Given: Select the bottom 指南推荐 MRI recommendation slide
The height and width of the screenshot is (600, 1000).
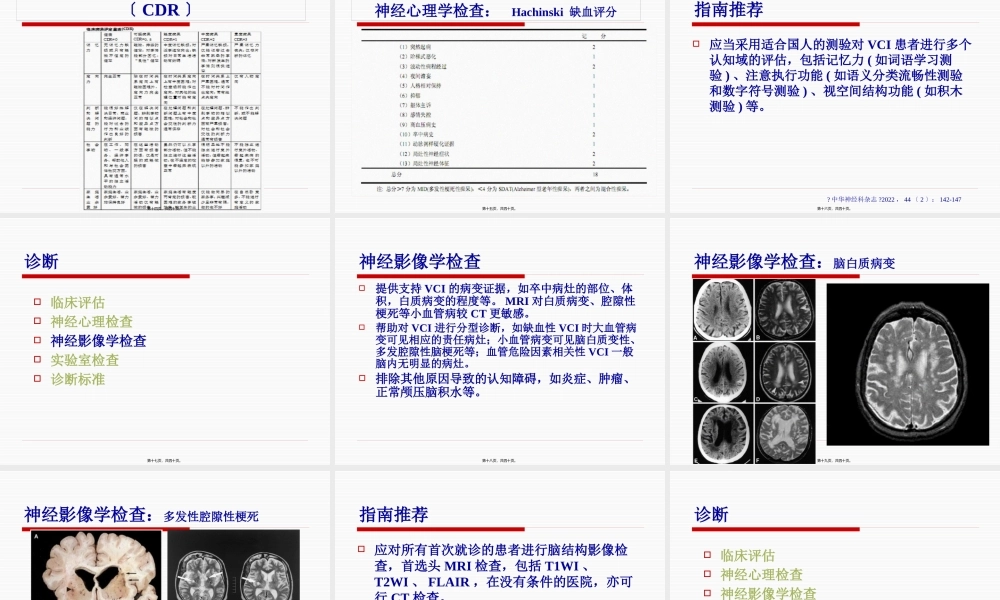Looking at the screenshot, I should (500, 550).
